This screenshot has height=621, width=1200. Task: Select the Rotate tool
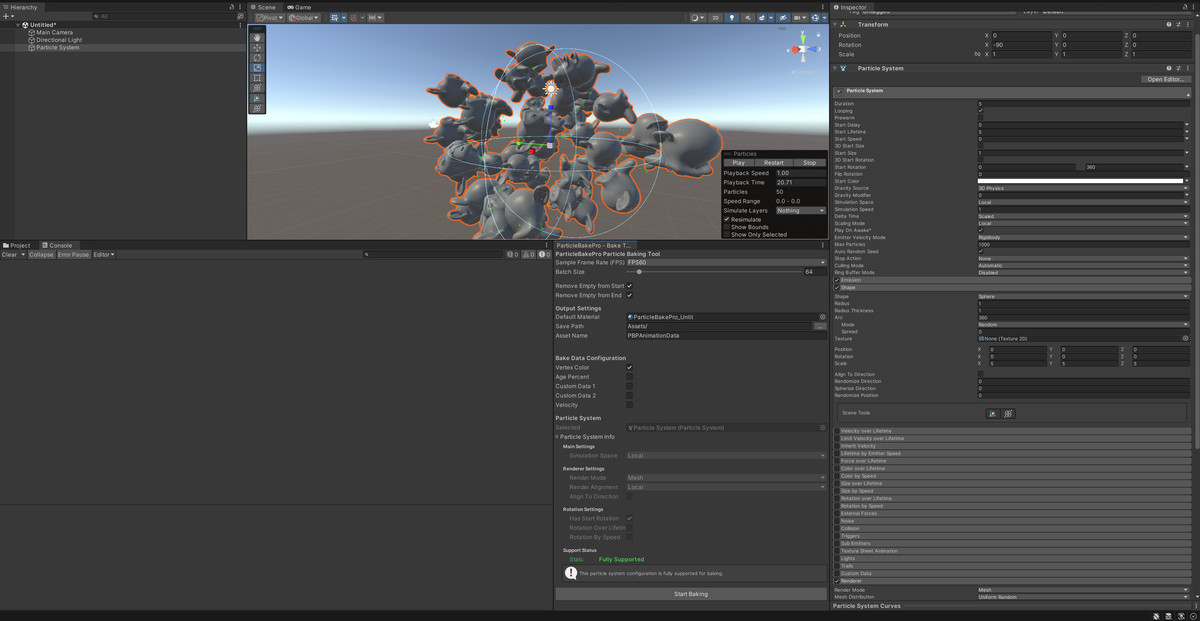258,56
